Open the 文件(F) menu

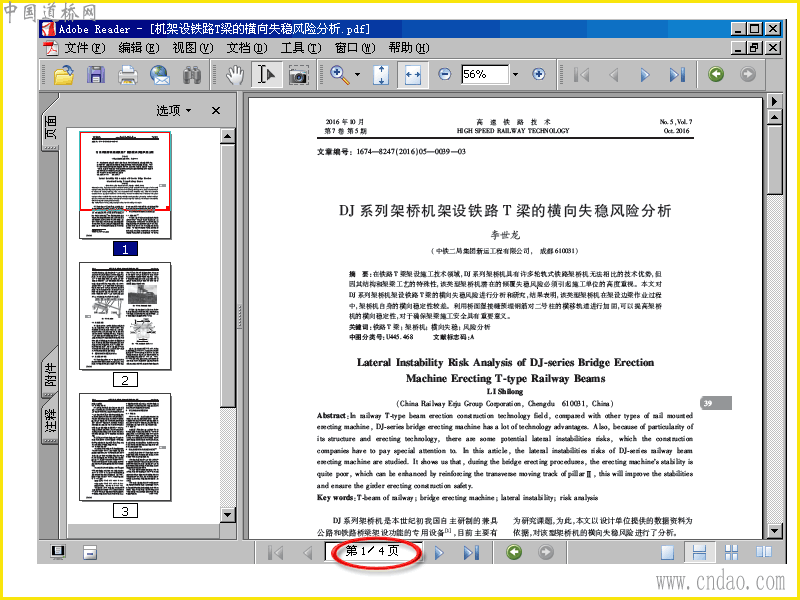coord(84,48)
